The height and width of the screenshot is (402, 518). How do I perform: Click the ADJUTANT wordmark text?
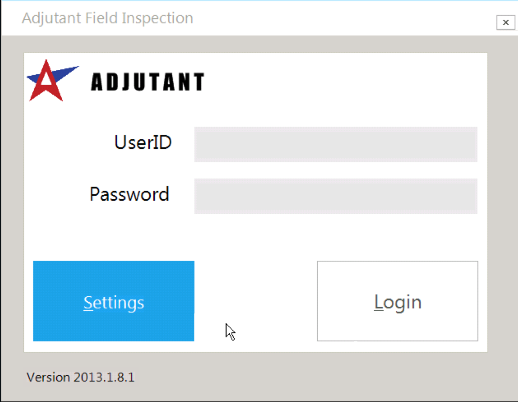click(148, 82)
